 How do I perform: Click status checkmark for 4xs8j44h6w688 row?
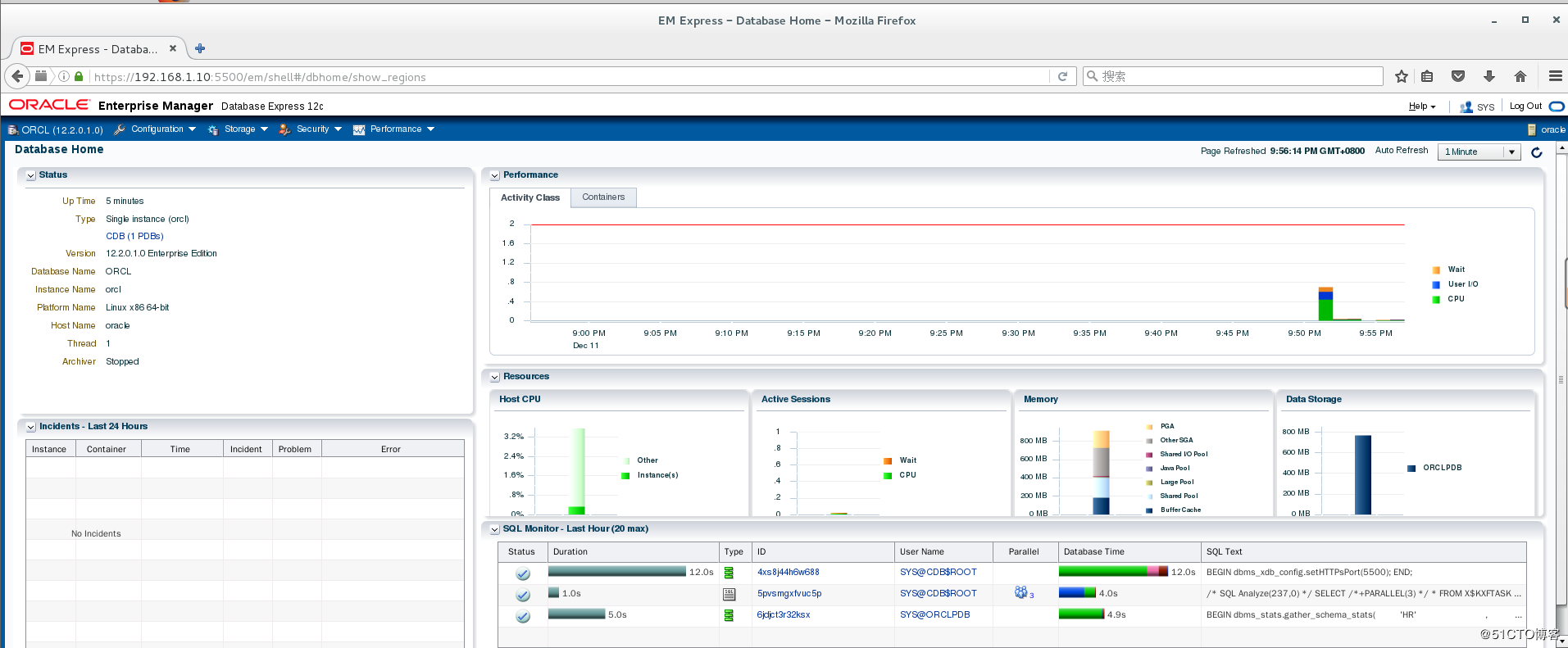[523, 573]
